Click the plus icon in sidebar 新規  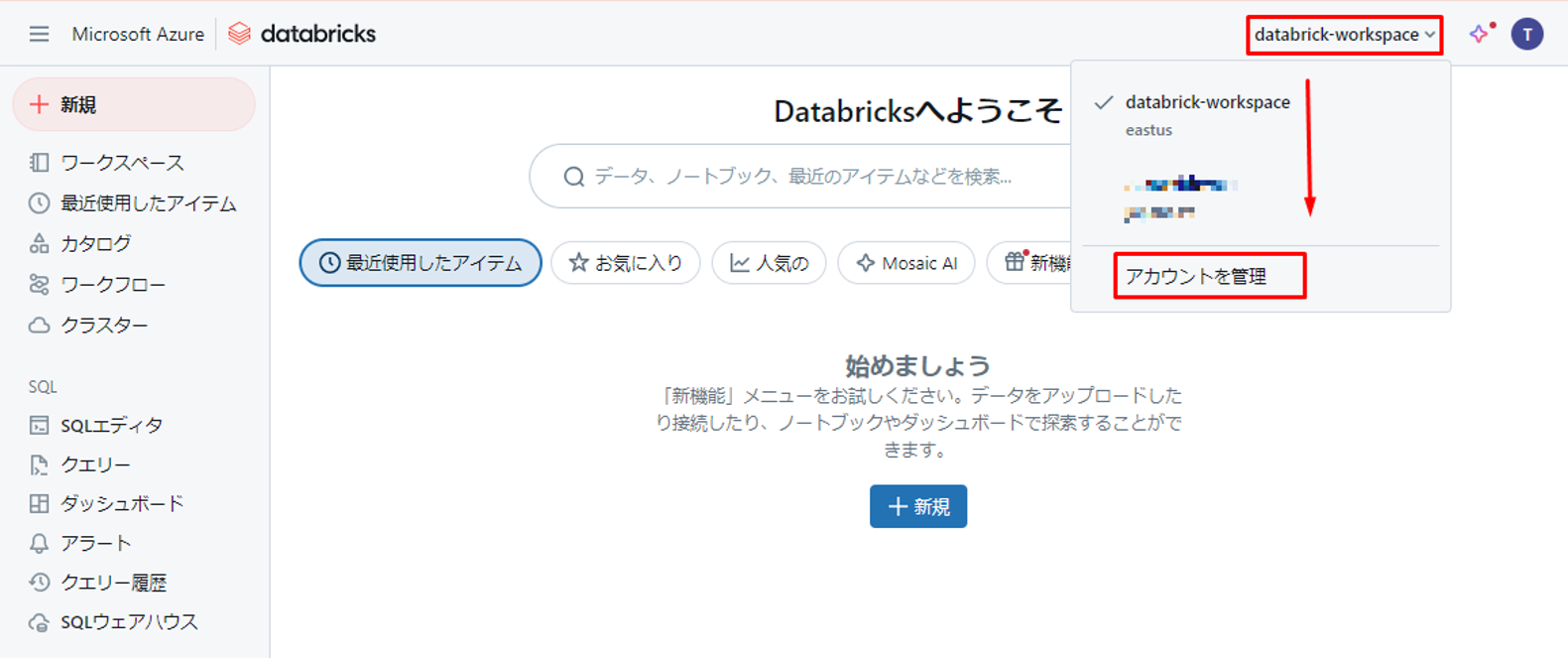(39, 104)
